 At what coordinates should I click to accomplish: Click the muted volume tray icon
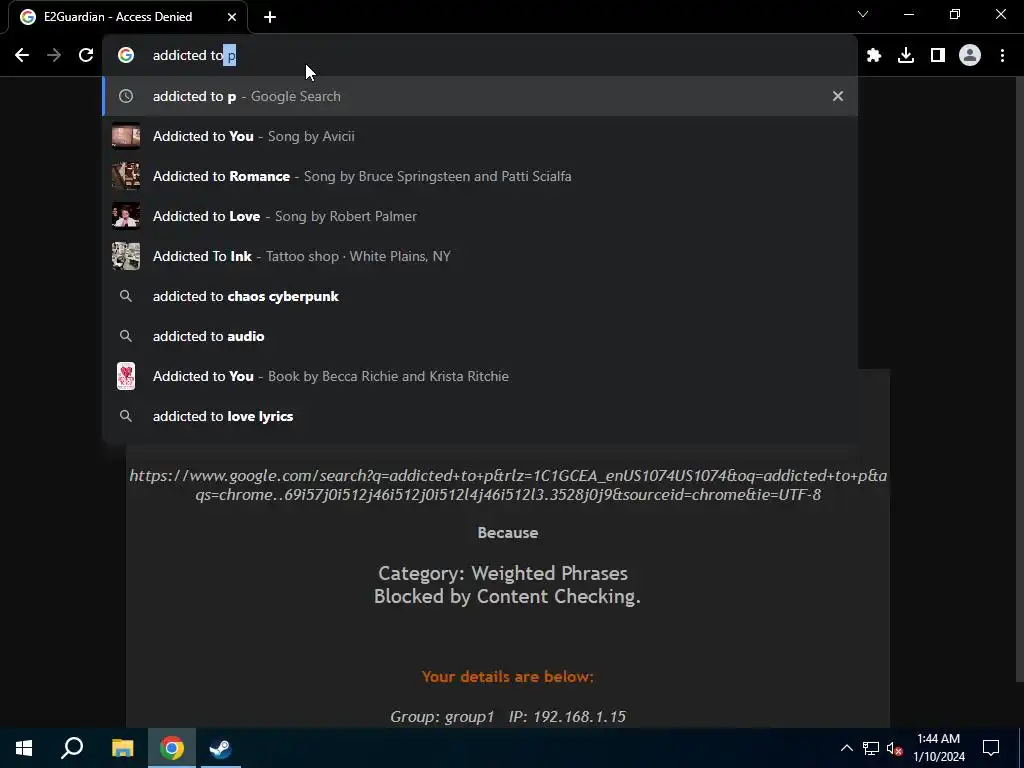(895, 748)
